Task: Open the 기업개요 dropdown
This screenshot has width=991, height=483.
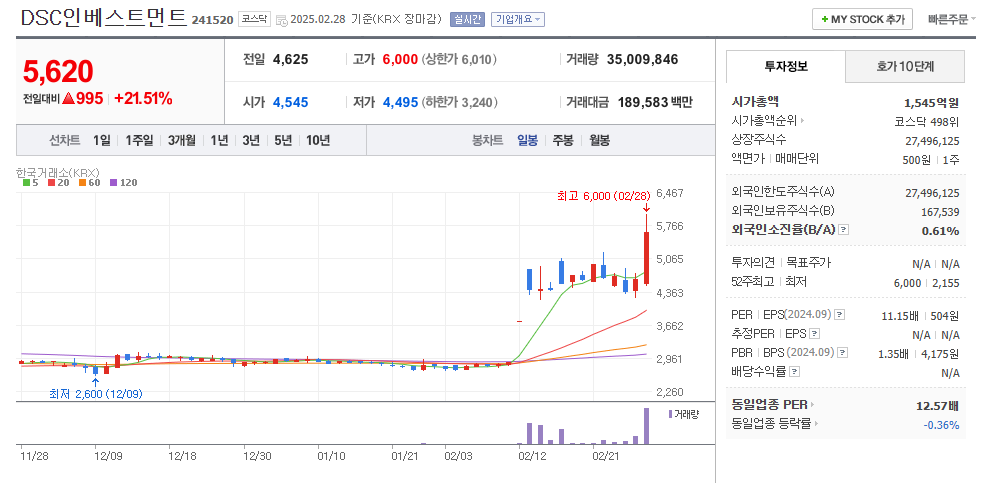Action: pos(518,19)
